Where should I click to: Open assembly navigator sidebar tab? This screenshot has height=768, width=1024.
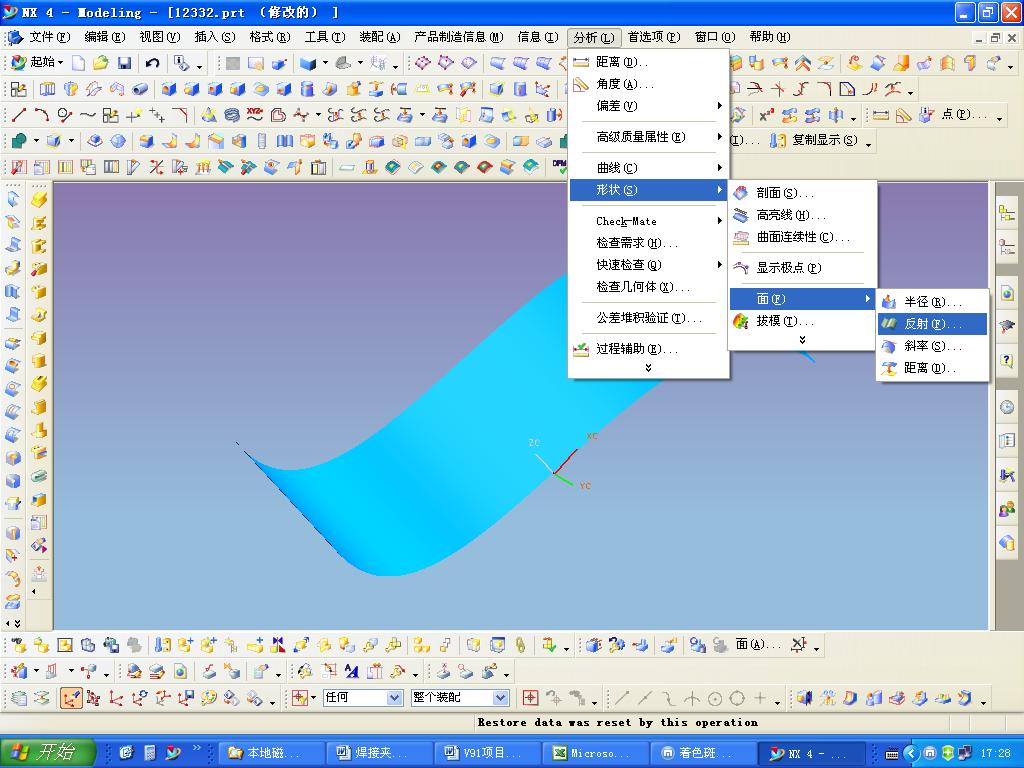click(1007, 212)
